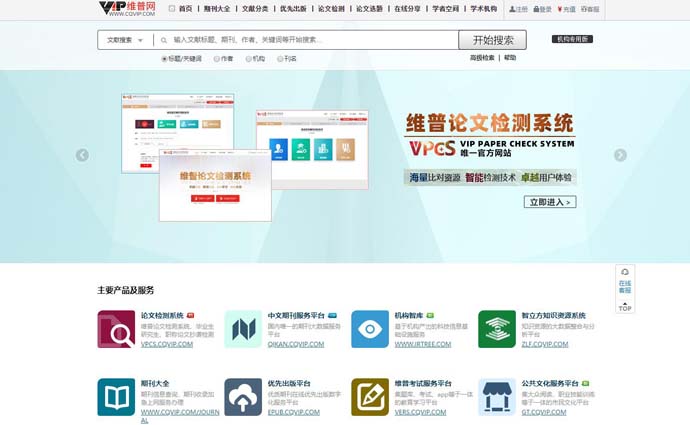Image resolution: width=690 pixels, height=425 pixels.
Task: Open the 在线分享 menu item
Action: (x=407, y=9)
